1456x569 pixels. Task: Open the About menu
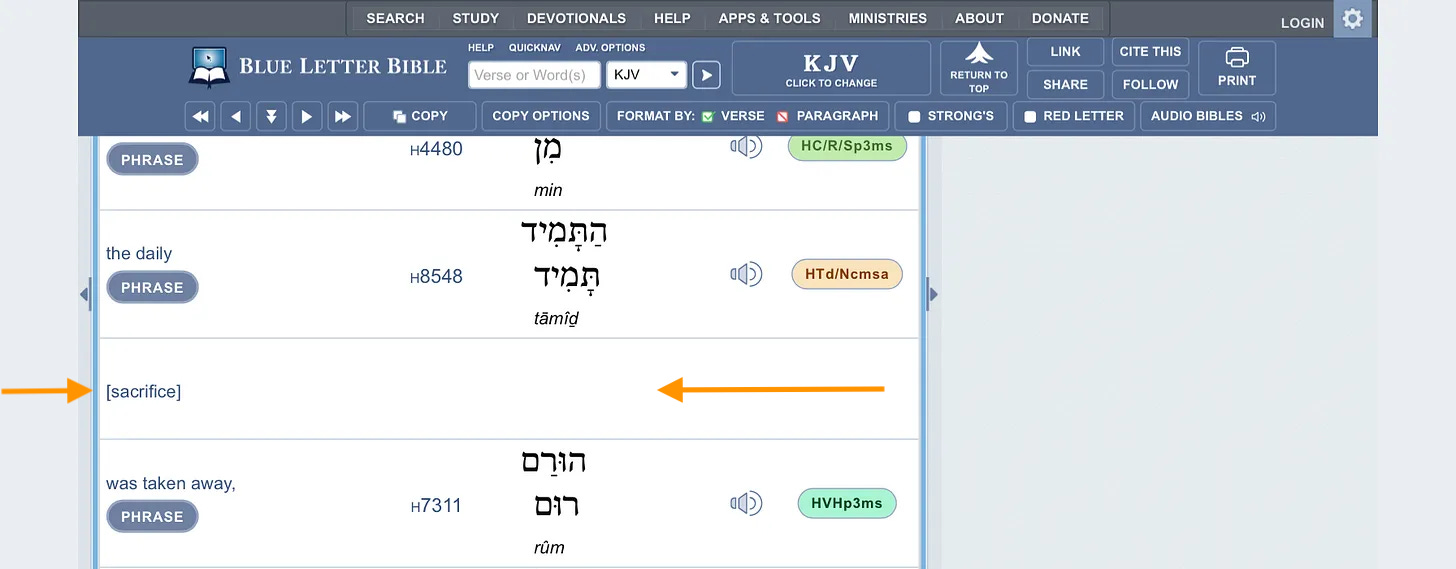tap(979, 18)
